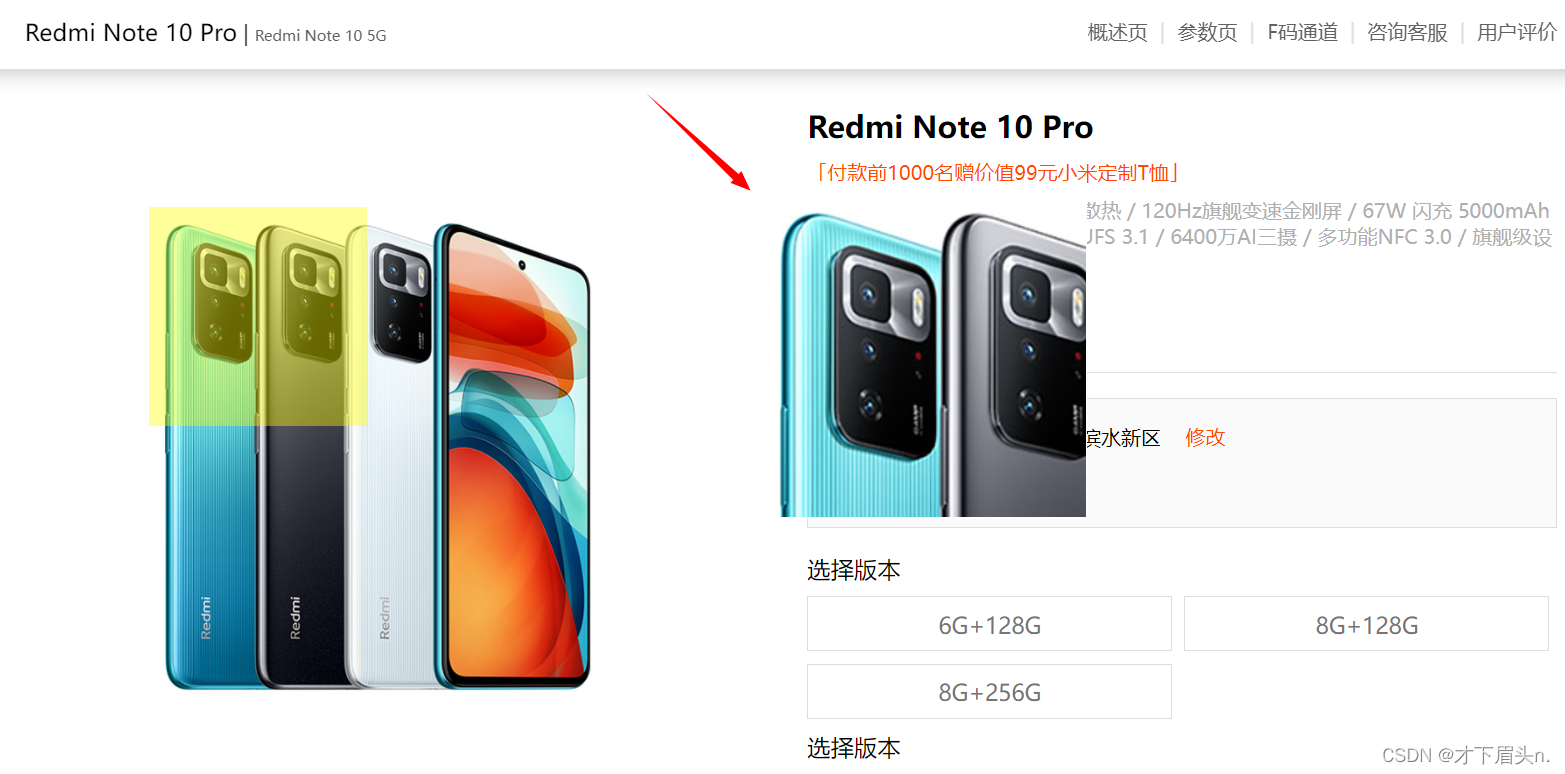1565x774 pixels.
Task: Click the blue phone's Redmi logo
Action: 206,618
